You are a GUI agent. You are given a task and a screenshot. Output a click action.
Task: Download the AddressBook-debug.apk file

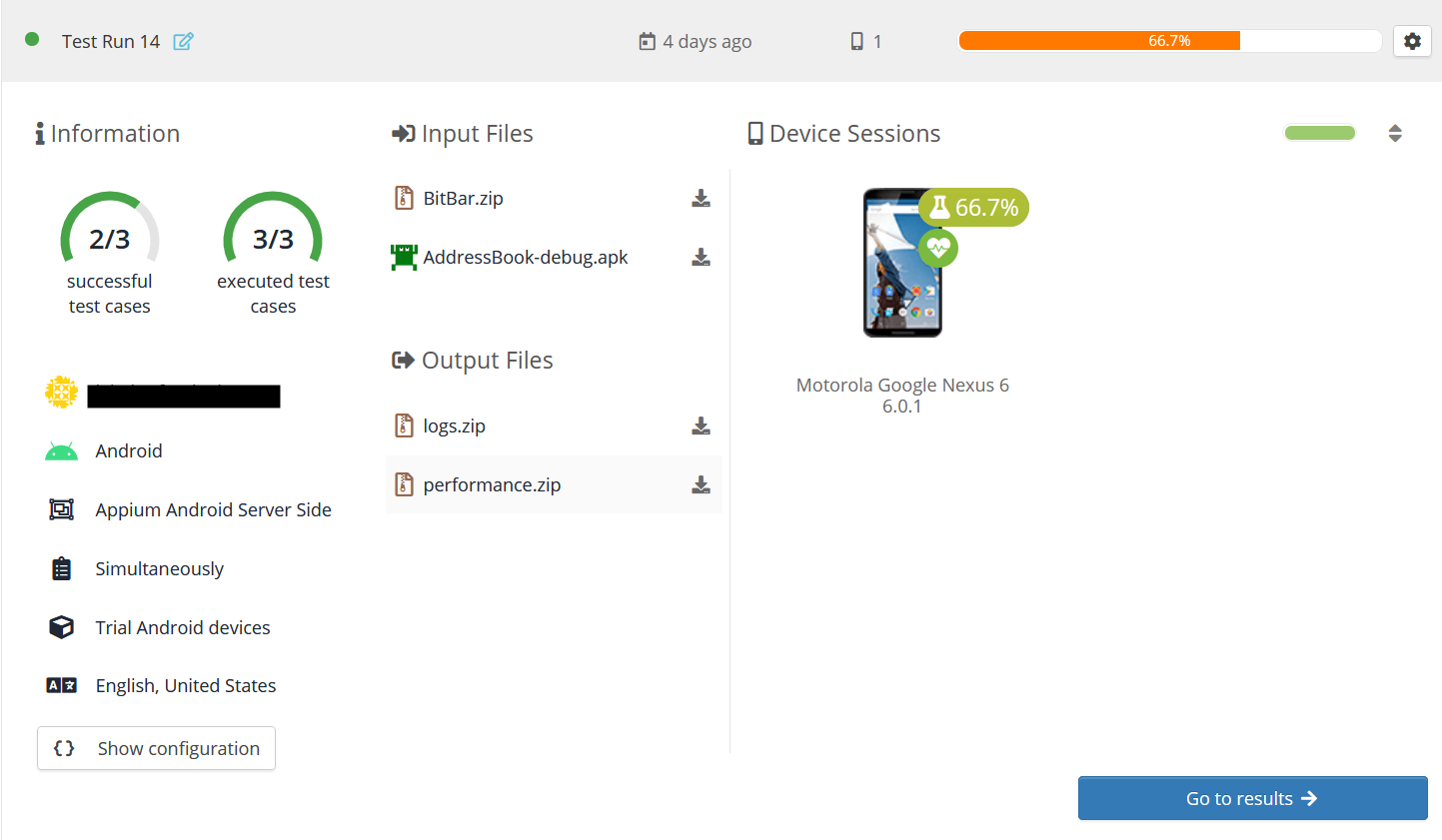[701, 258]
